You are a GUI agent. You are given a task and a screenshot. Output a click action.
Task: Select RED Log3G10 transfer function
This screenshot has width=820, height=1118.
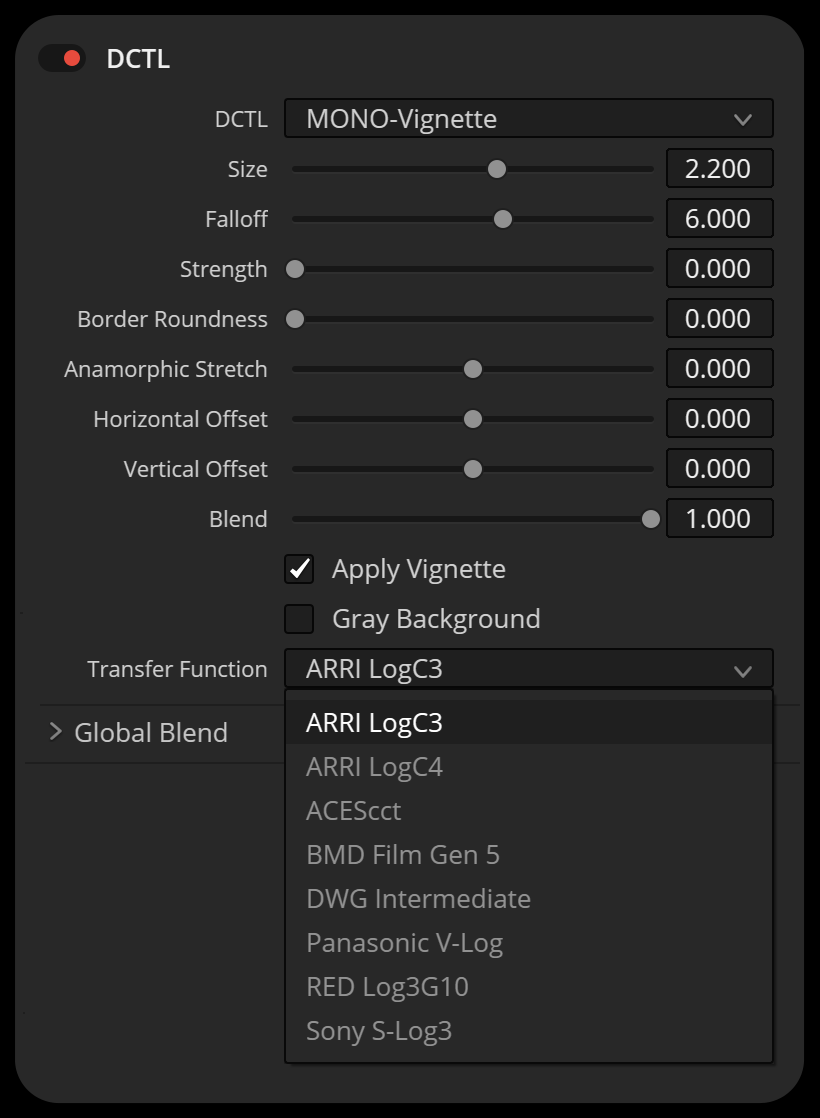click(x=387, y=987)
